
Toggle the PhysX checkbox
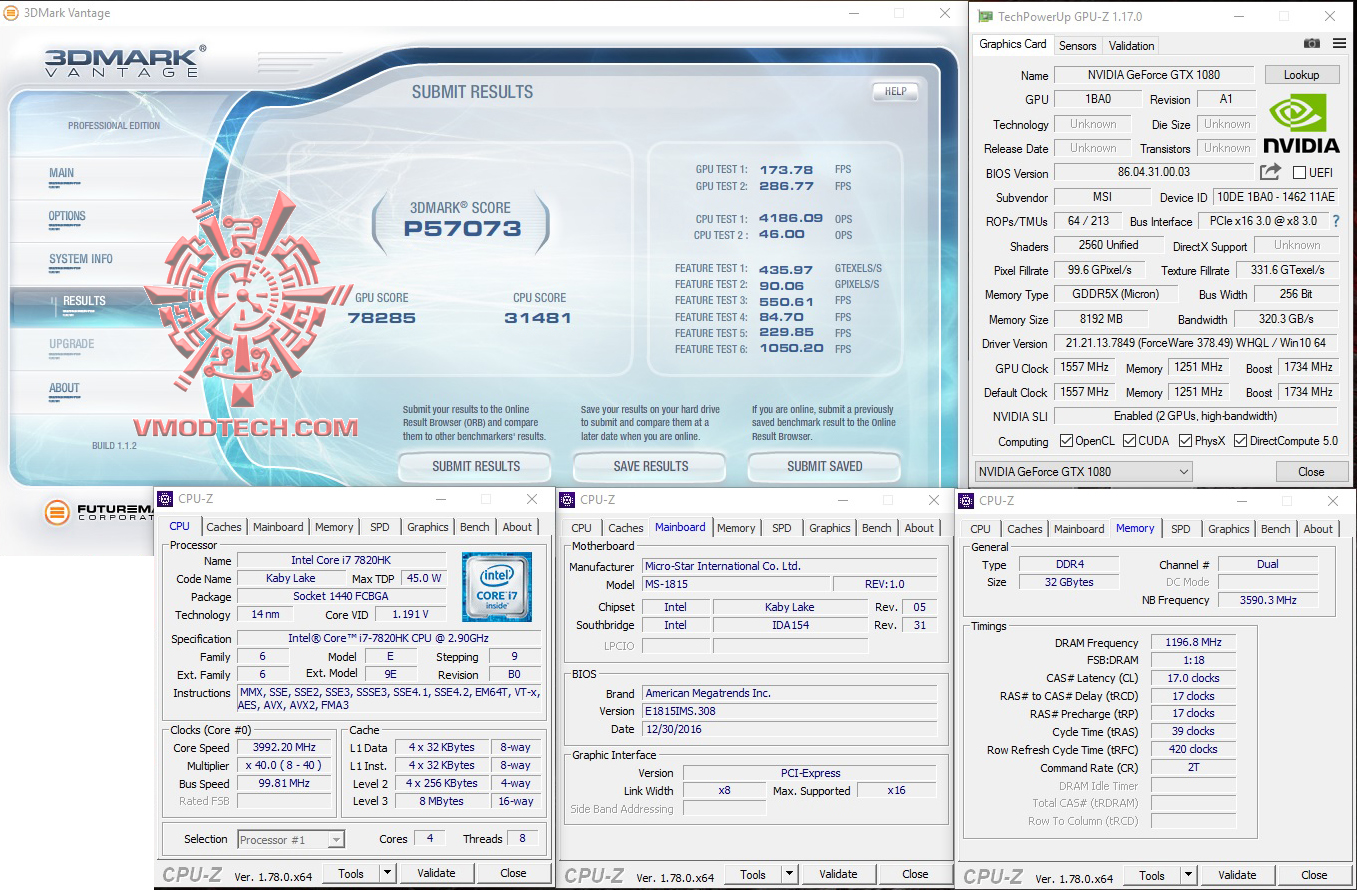pyautogui.click(x=1186, y=441)
